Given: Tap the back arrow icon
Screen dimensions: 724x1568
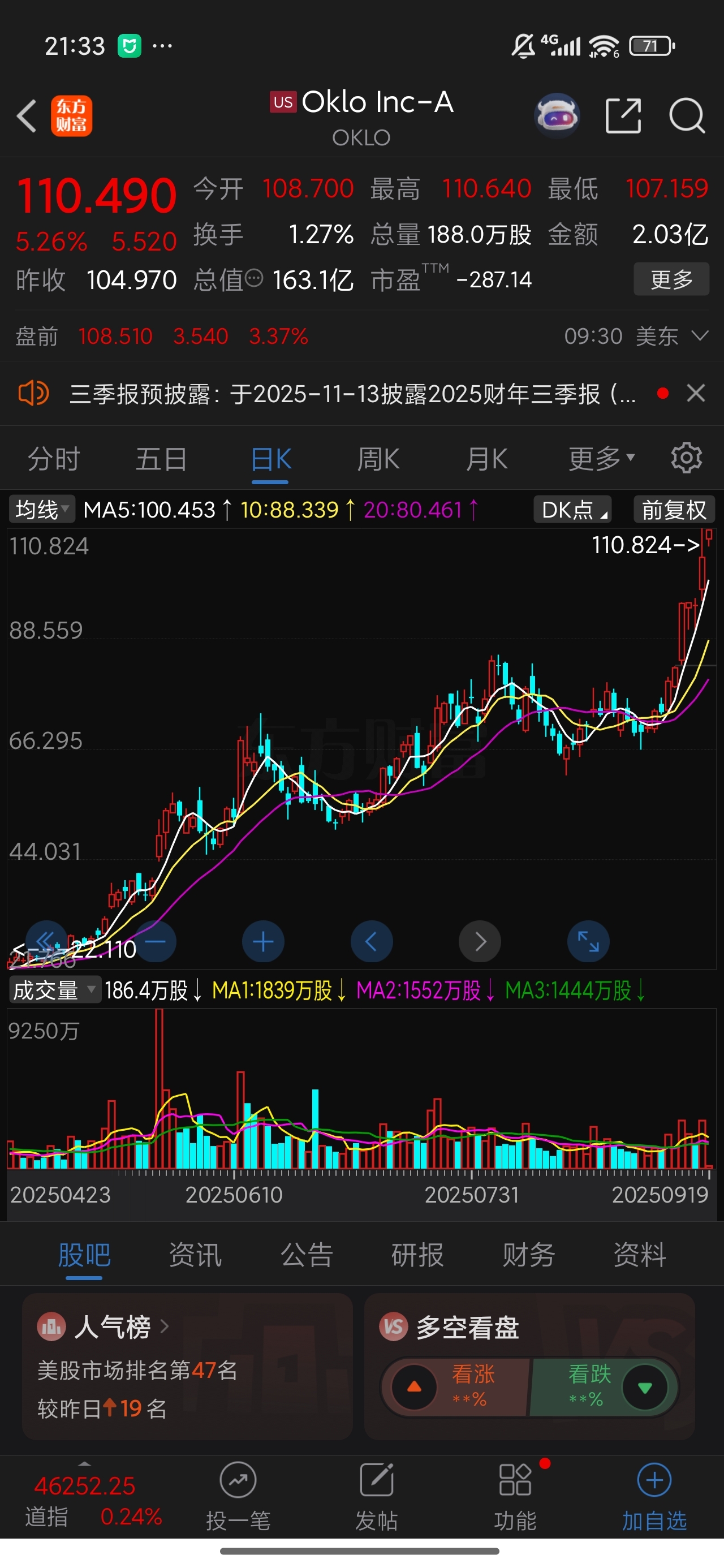Looking at the screenshot, I should pos(27,115).
